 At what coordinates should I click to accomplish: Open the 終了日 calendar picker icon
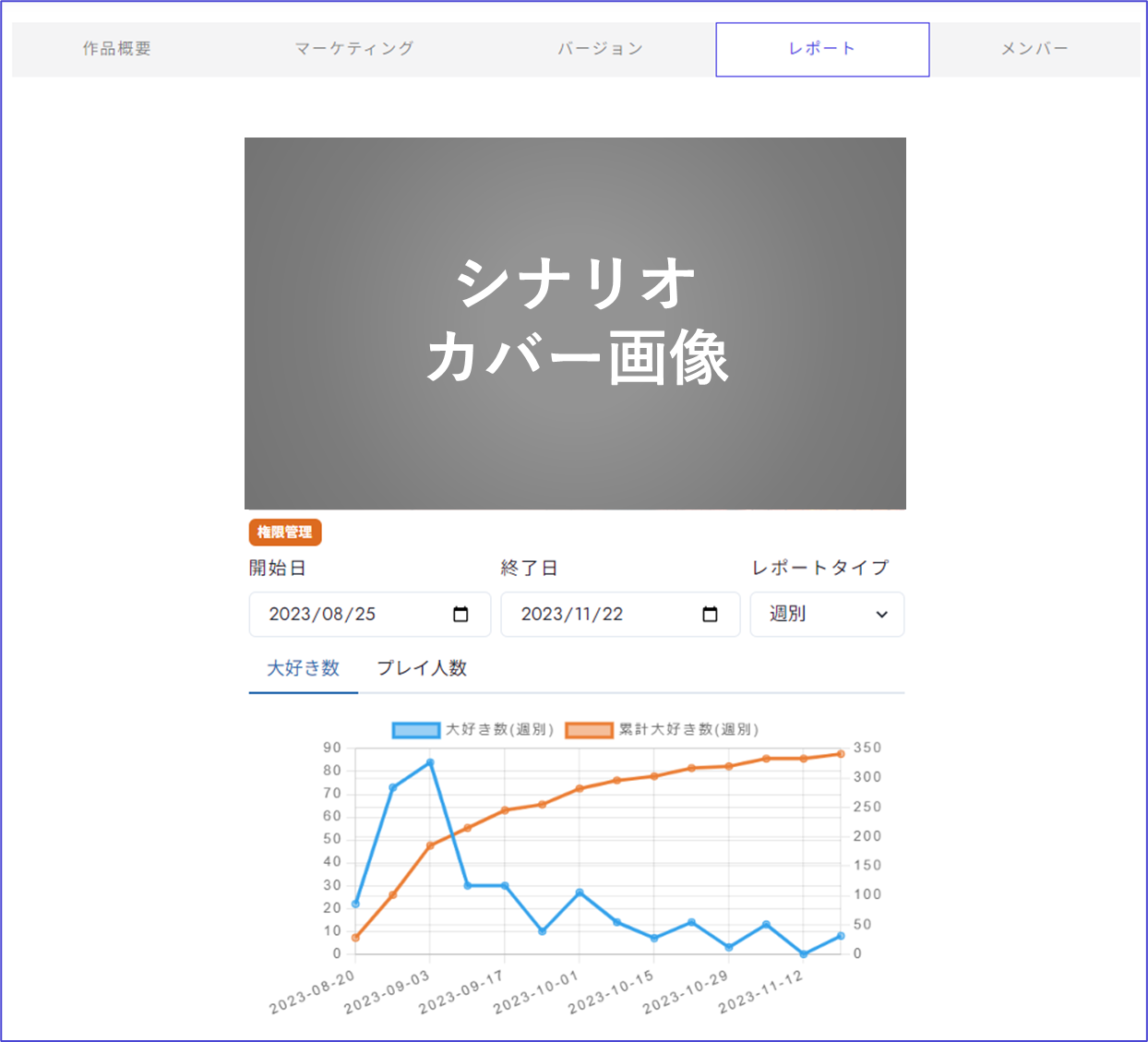point(710,615)
